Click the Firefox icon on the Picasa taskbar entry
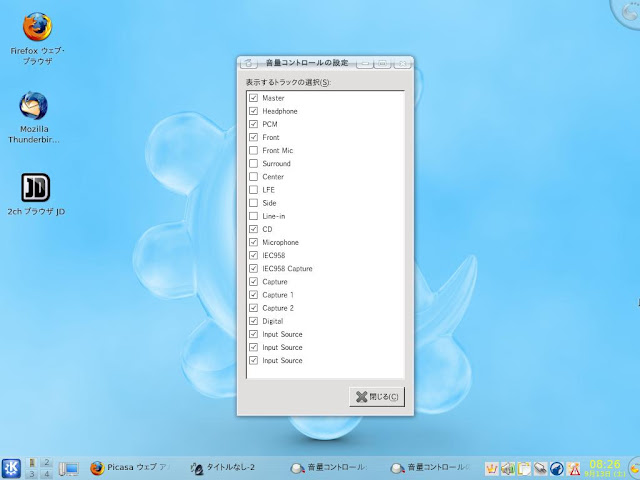 97,468
